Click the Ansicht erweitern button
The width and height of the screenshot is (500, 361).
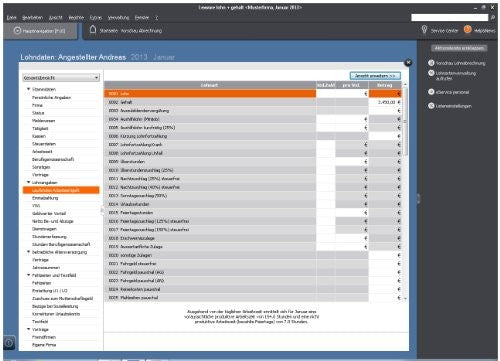click(375, 76)
